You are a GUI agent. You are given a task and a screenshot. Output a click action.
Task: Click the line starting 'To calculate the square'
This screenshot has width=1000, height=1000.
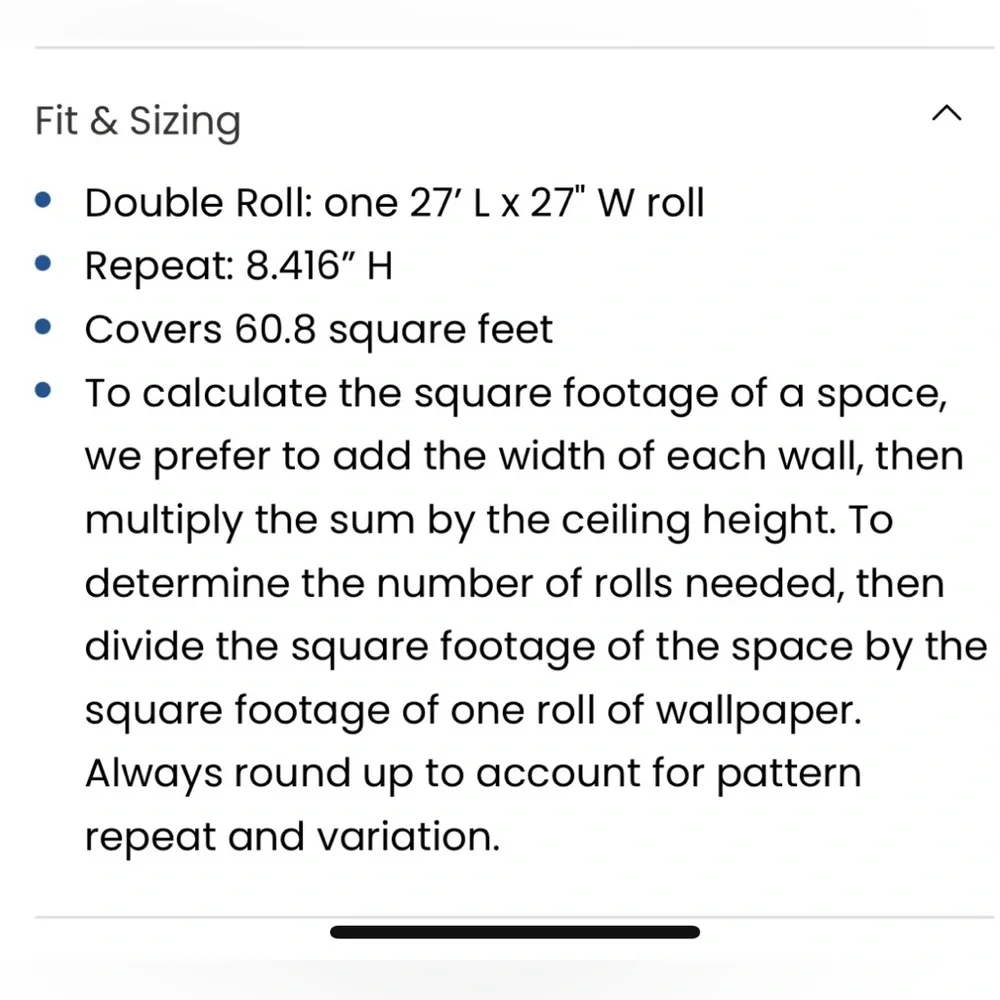(516, 393)
